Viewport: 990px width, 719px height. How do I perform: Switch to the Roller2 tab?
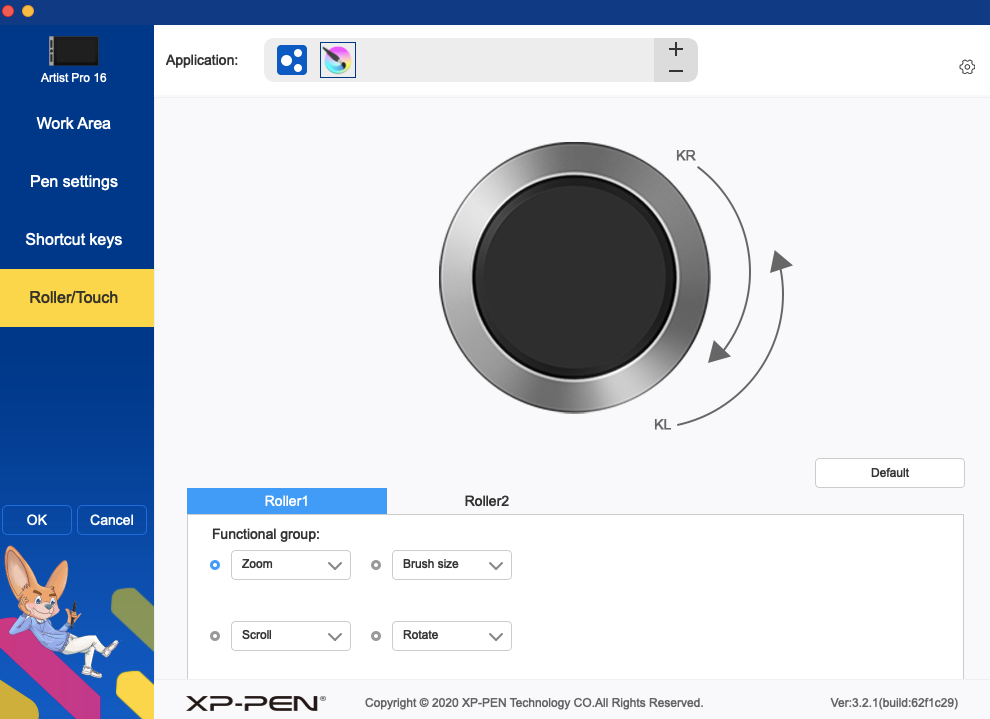486,501
